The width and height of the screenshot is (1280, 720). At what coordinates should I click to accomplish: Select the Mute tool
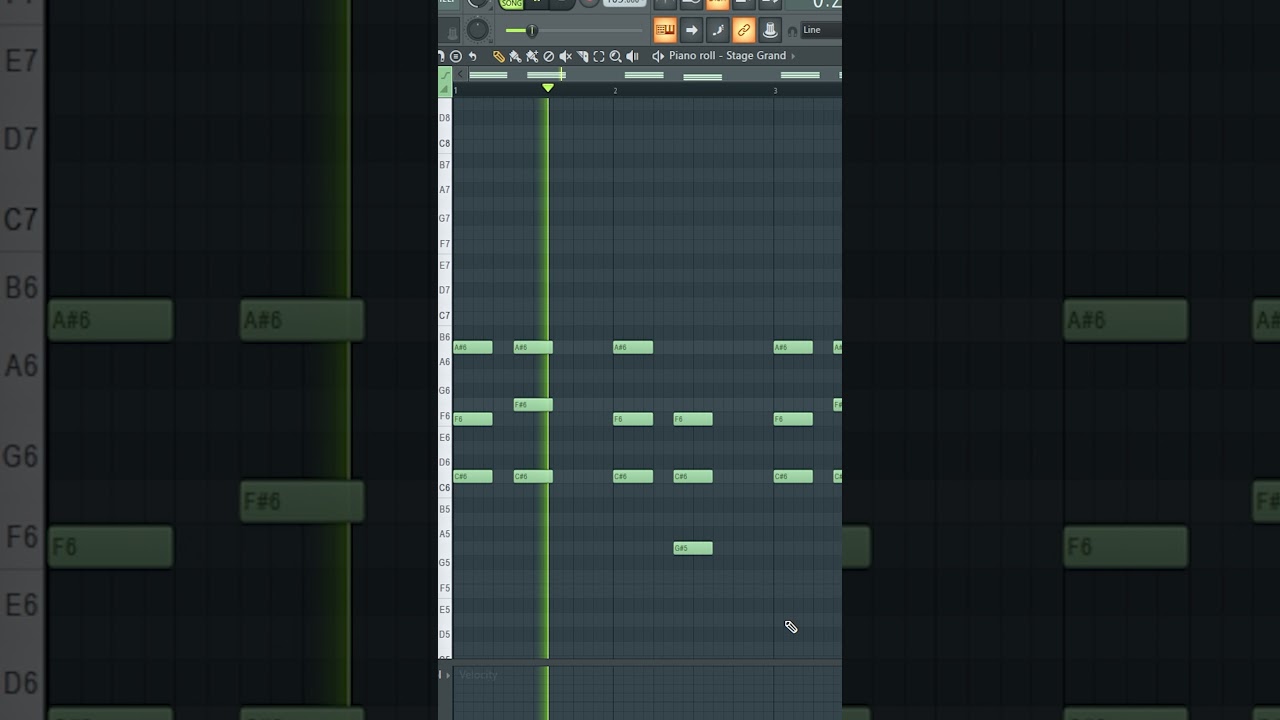pos(566,57)
